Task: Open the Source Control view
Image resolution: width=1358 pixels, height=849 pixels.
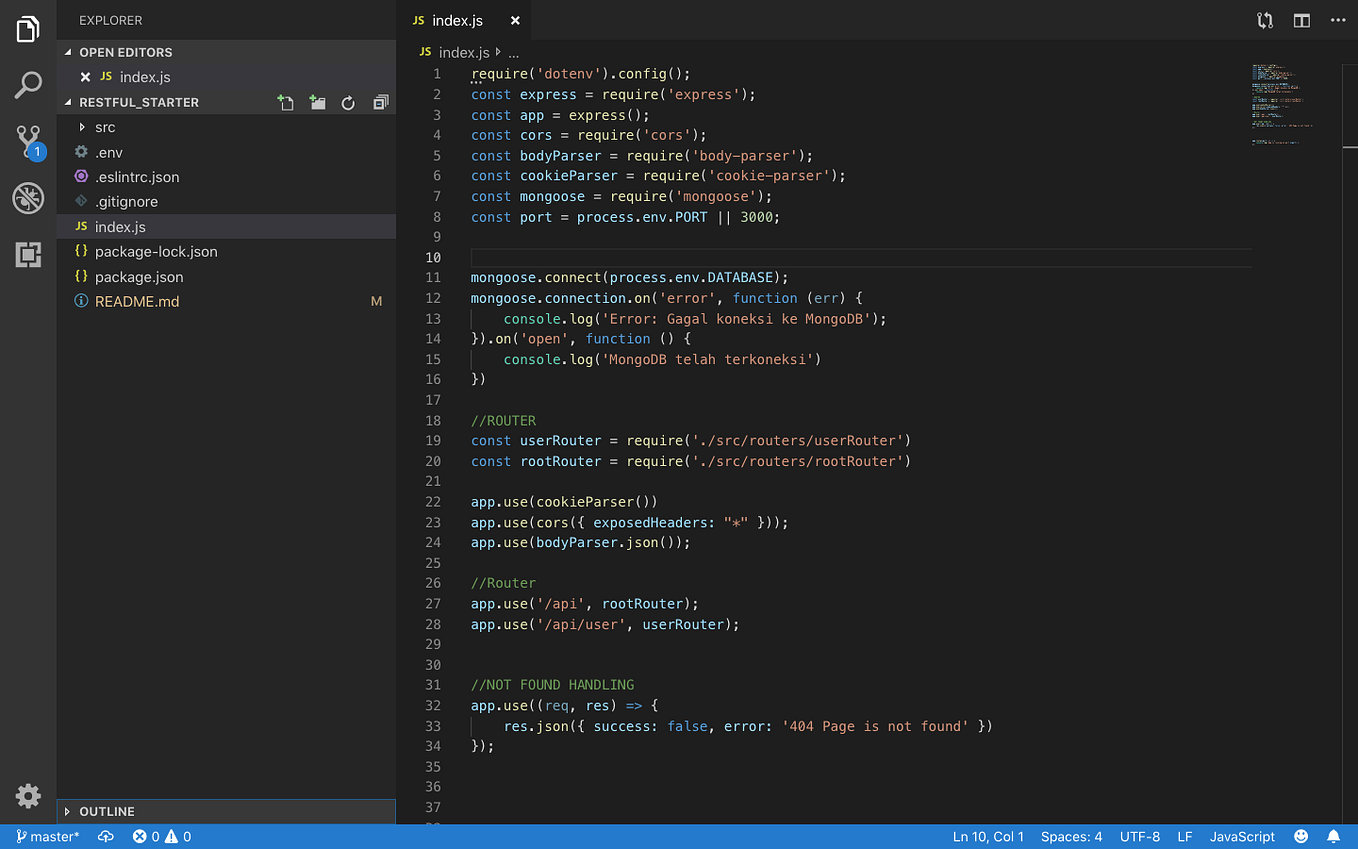Action: pyautogui.click(x=28, y=142)
